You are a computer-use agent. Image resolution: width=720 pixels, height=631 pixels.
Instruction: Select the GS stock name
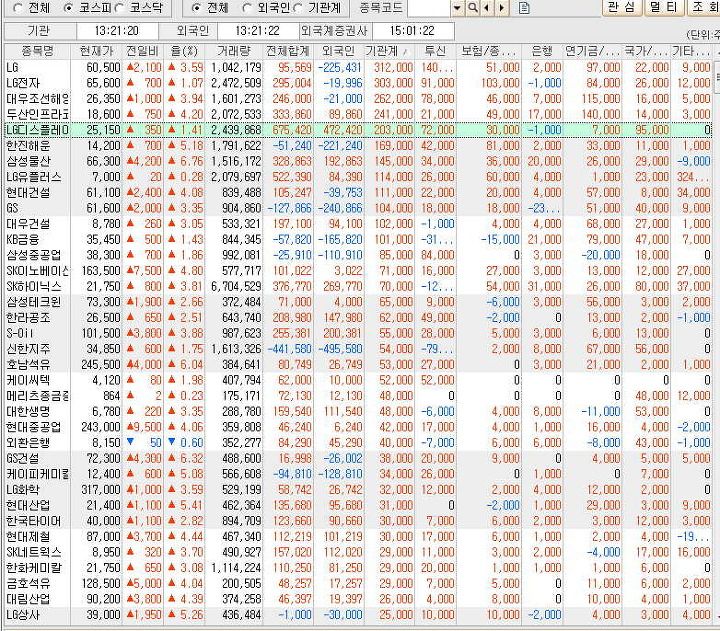click(12, 208)
